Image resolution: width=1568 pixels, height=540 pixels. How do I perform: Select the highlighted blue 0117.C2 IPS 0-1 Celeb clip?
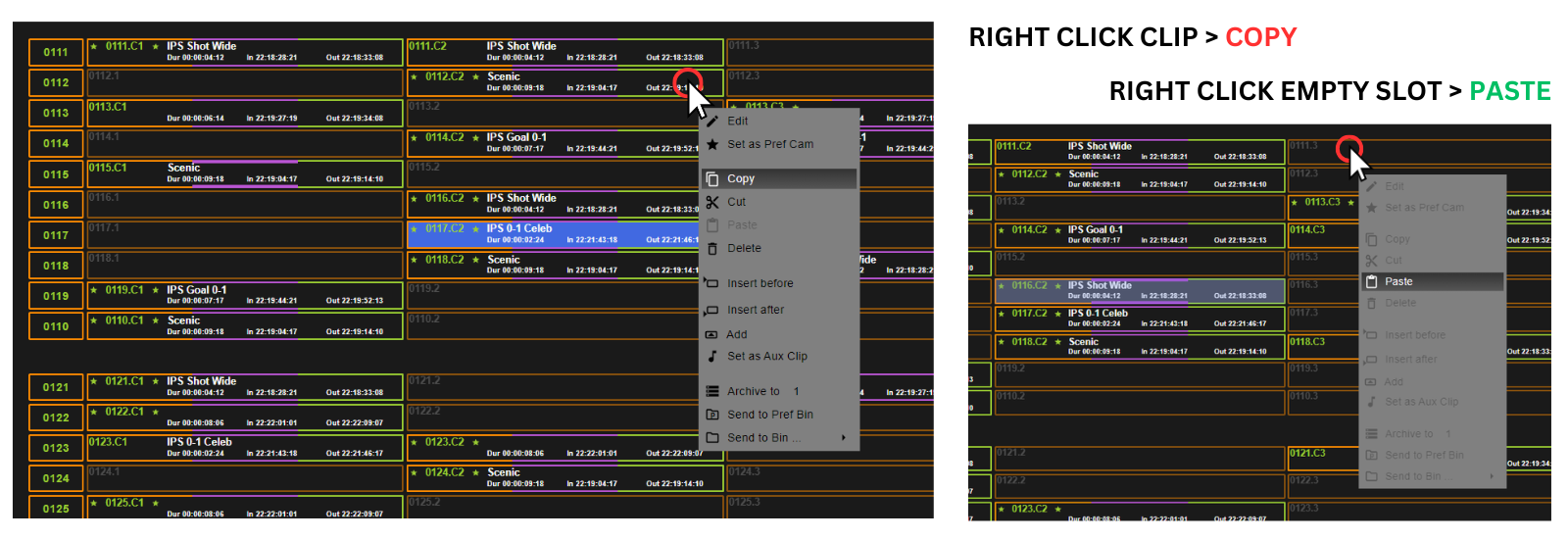554,234
